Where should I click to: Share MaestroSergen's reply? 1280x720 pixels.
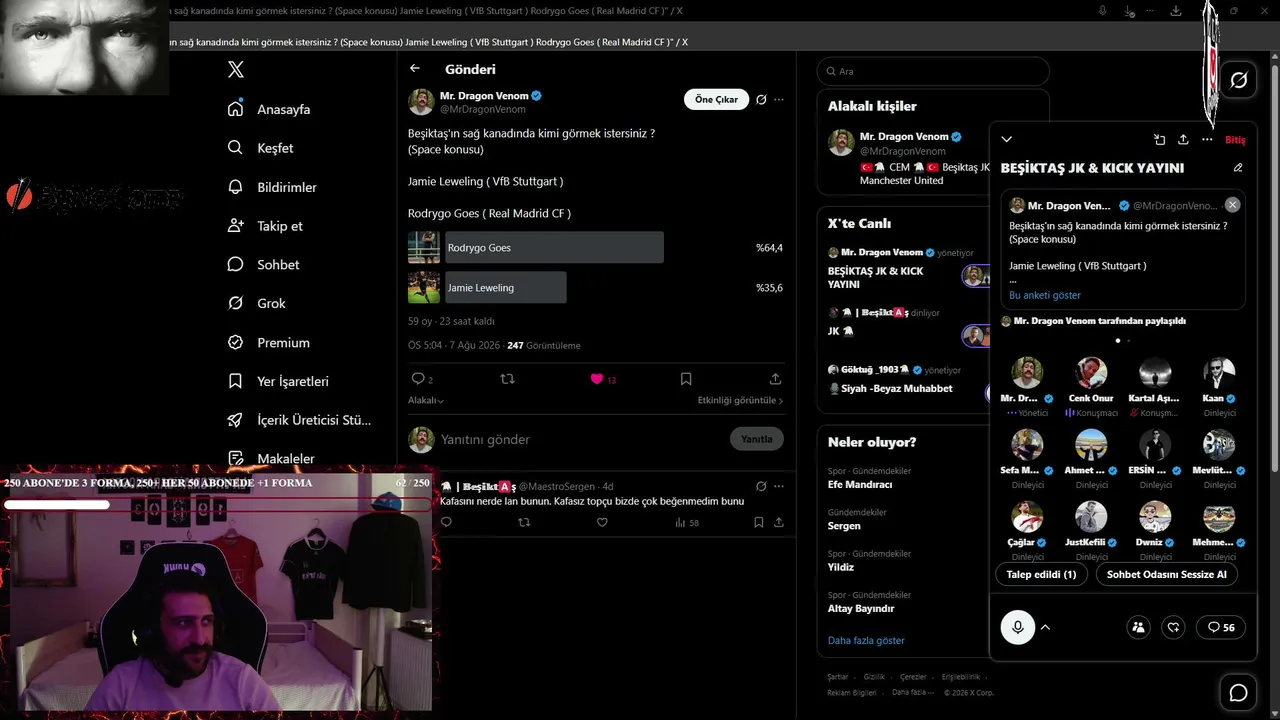coord(778,522)
